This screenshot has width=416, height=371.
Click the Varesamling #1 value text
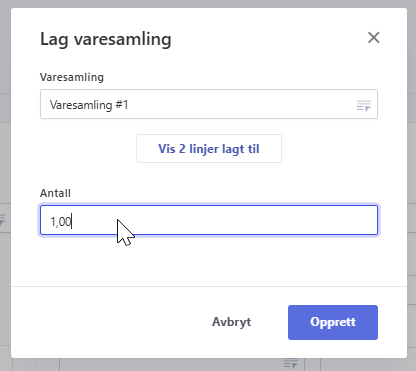point(89,105)
